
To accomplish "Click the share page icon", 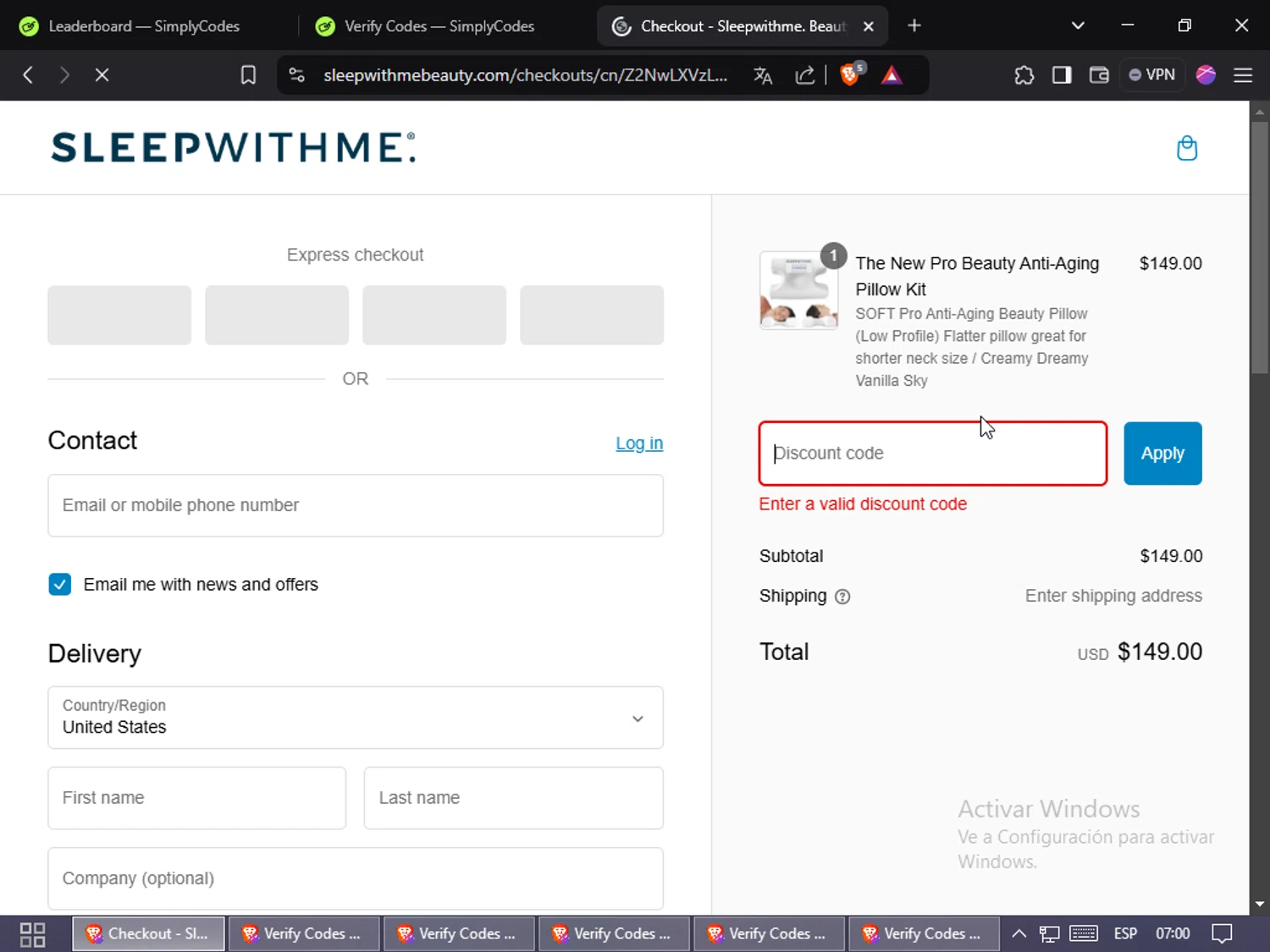I will click(804, 75).
